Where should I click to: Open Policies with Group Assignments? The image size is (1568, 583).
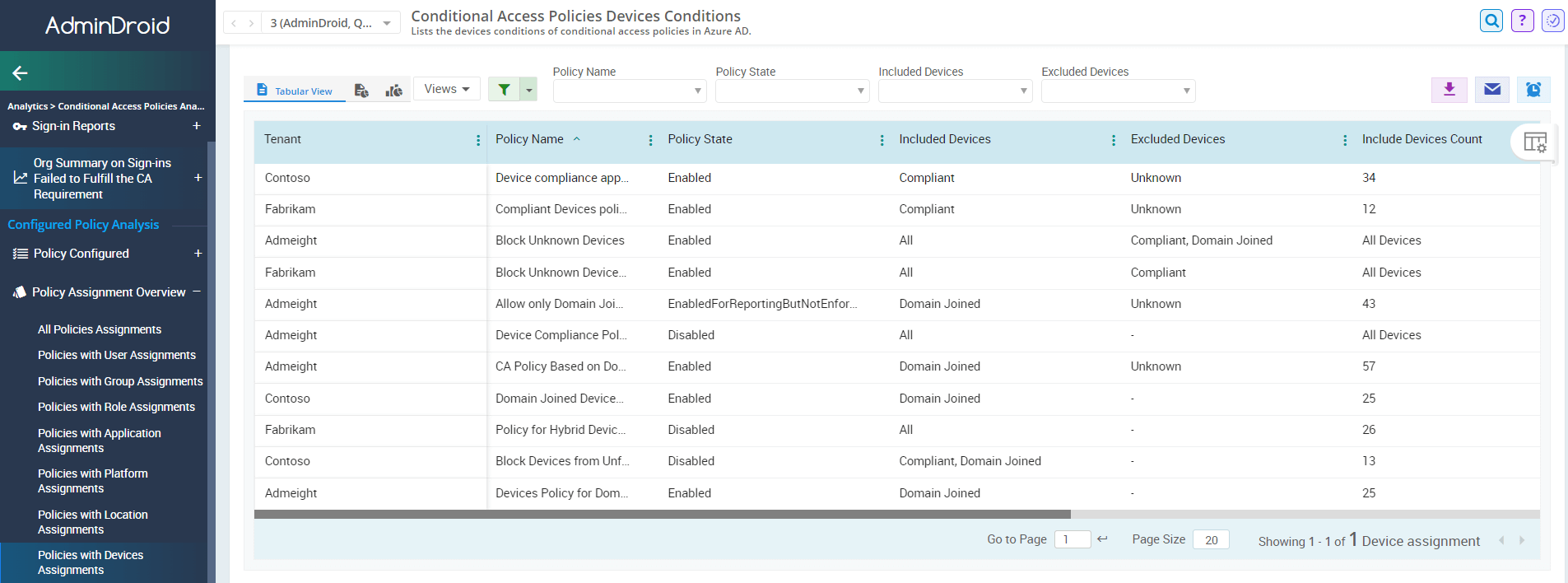tap(120, 381)
